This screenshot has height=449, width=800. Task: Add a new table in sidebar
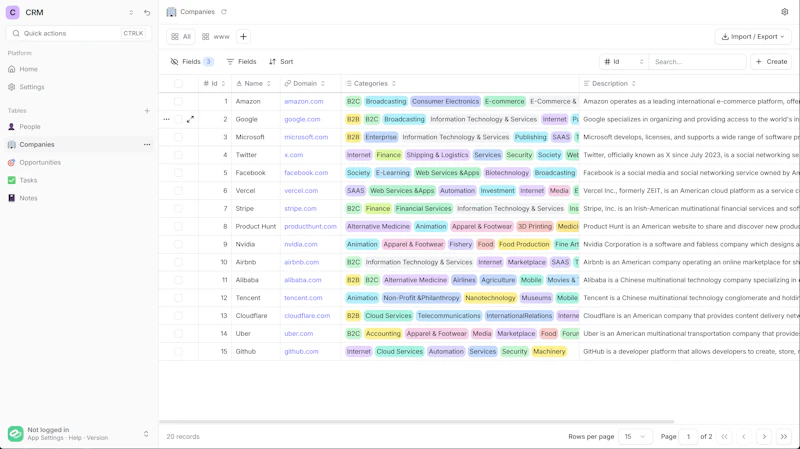[147, 111]
